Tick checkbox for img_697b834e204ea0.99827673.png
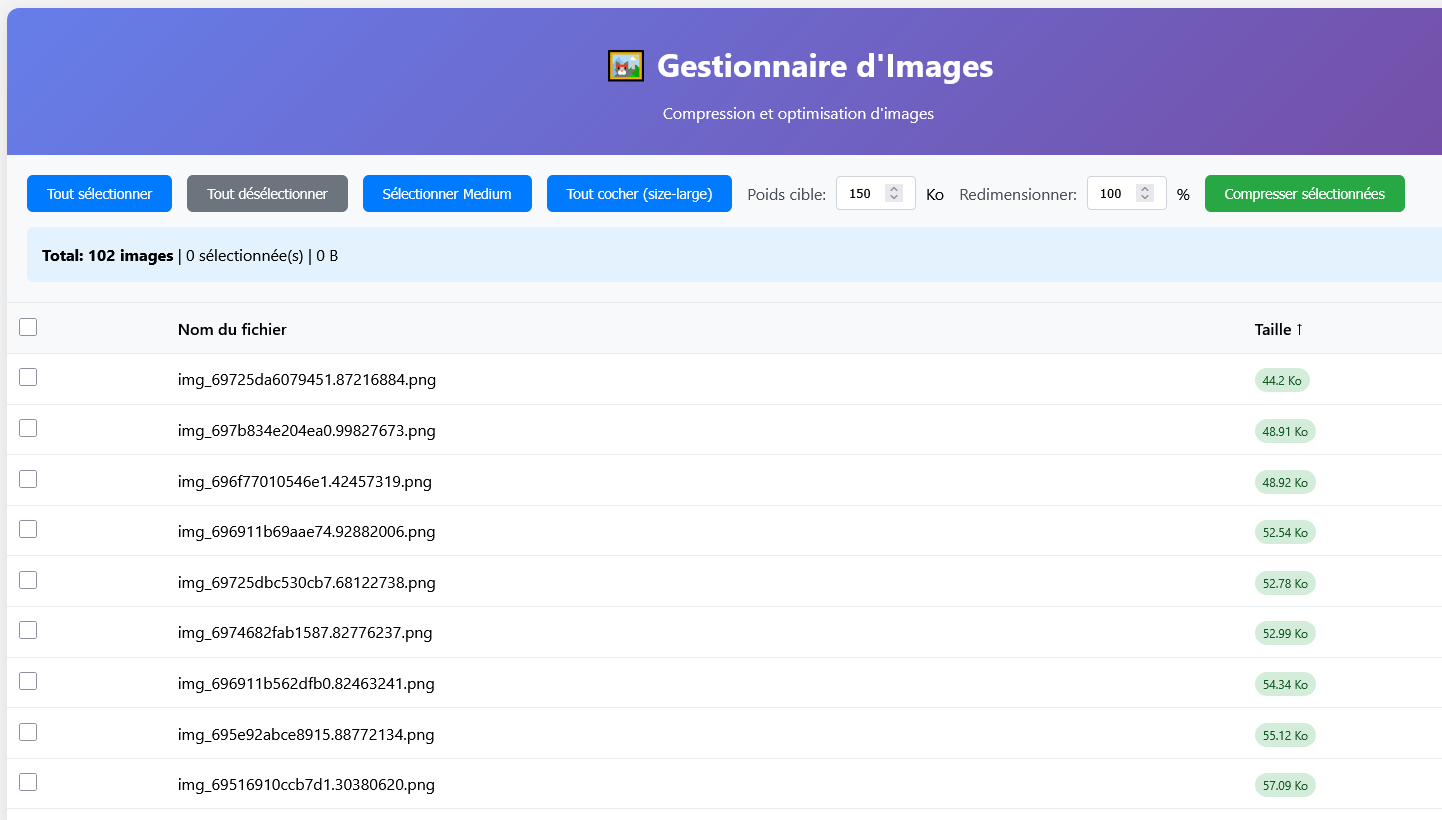Screen dimensions: 1442x820 [x=28, y=428]
